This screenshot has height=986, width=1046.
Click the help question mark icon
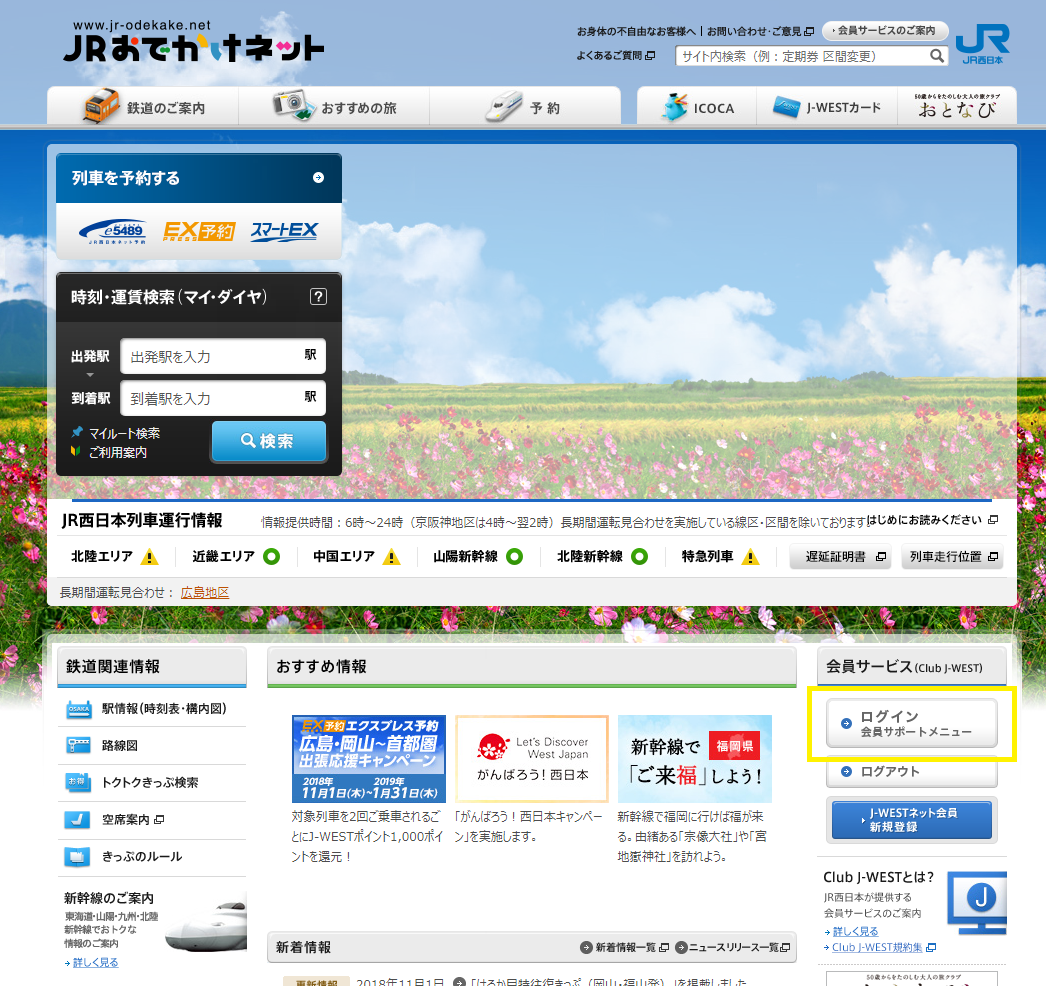318,296
